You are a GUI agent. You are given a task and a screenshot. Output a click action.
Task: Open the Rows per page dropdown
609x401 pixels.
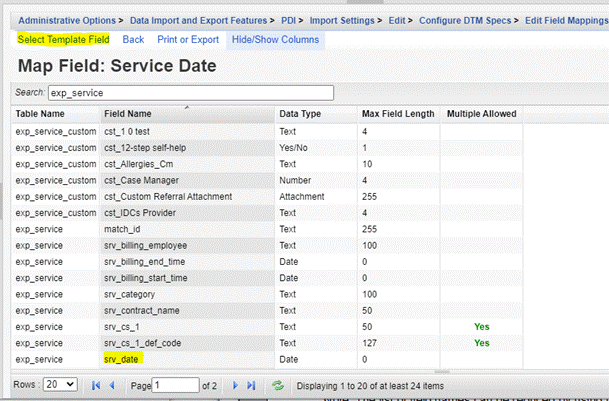[x=61, y=385]
